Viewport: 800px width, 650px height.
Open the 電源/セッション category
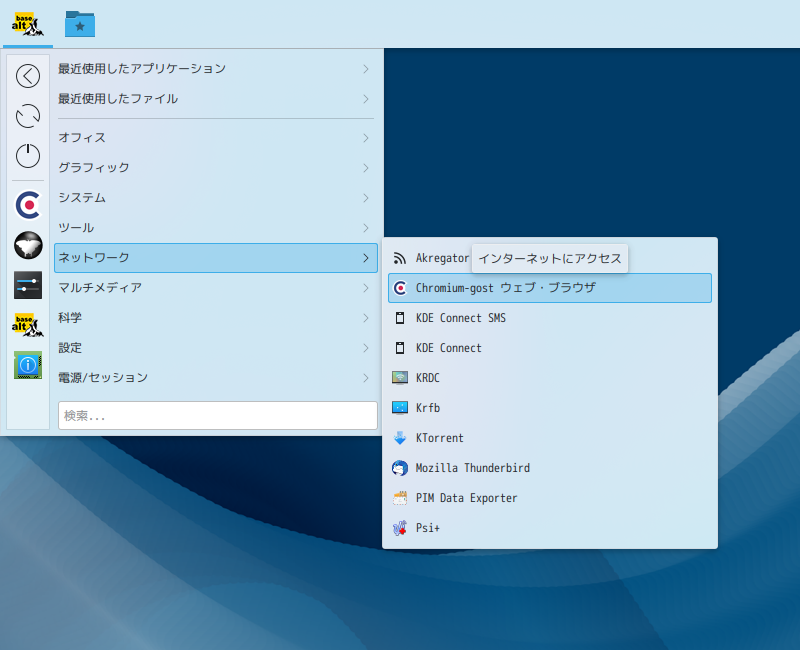click(x=216, y=378)
